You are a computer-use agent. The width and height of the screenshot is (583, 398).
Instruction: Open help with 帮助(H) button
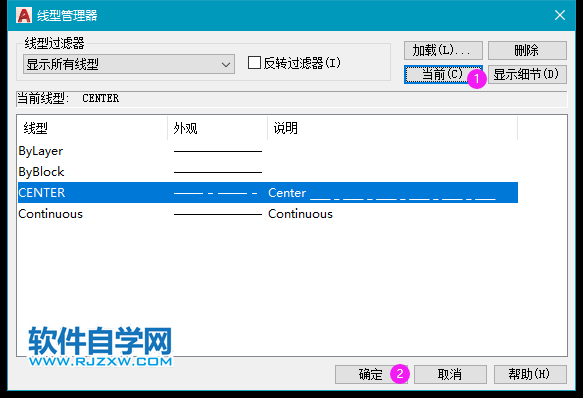[x=530, y=374]
